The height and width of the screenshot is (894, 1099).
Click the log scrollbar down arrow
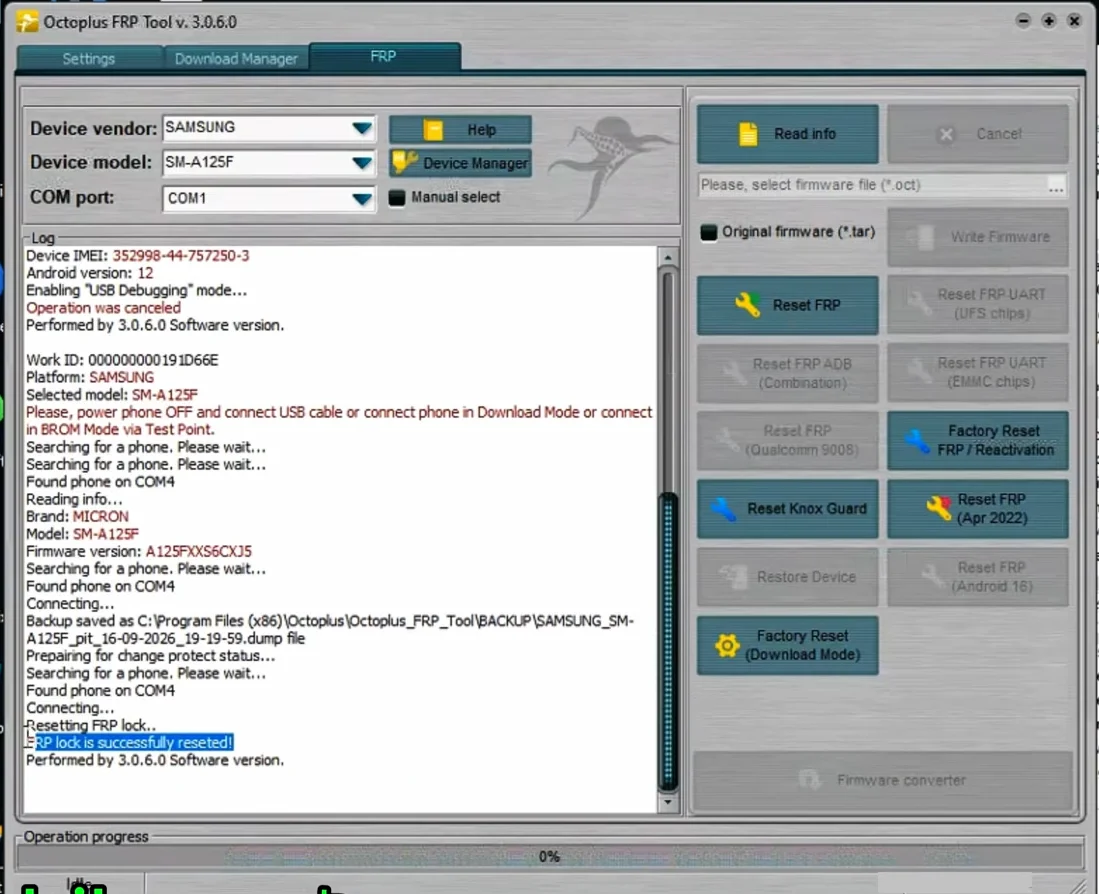(668, 802)
